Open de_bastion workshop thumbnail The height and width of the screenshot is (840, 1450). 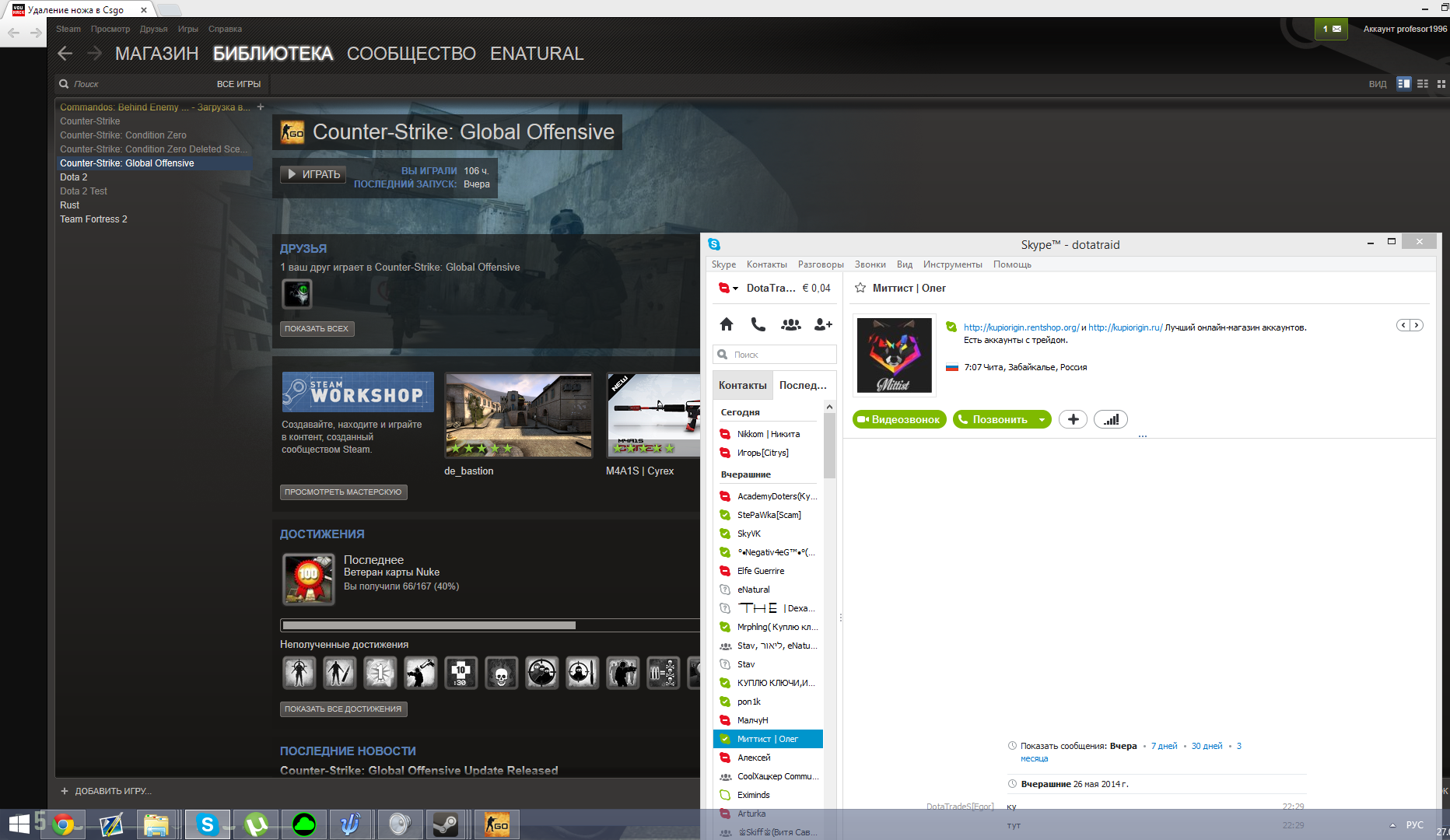point(519,415)
